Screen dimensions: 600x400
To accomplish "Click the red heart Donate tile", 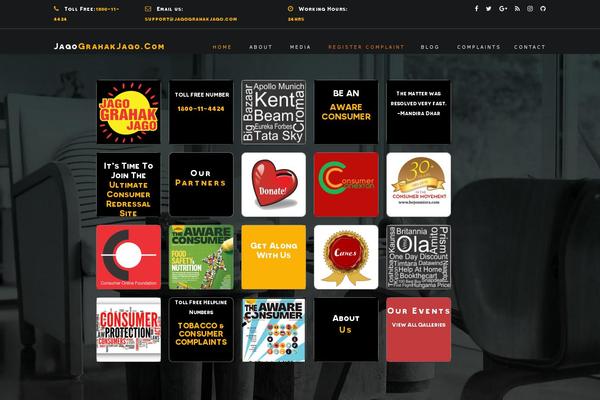I will 274,184.
